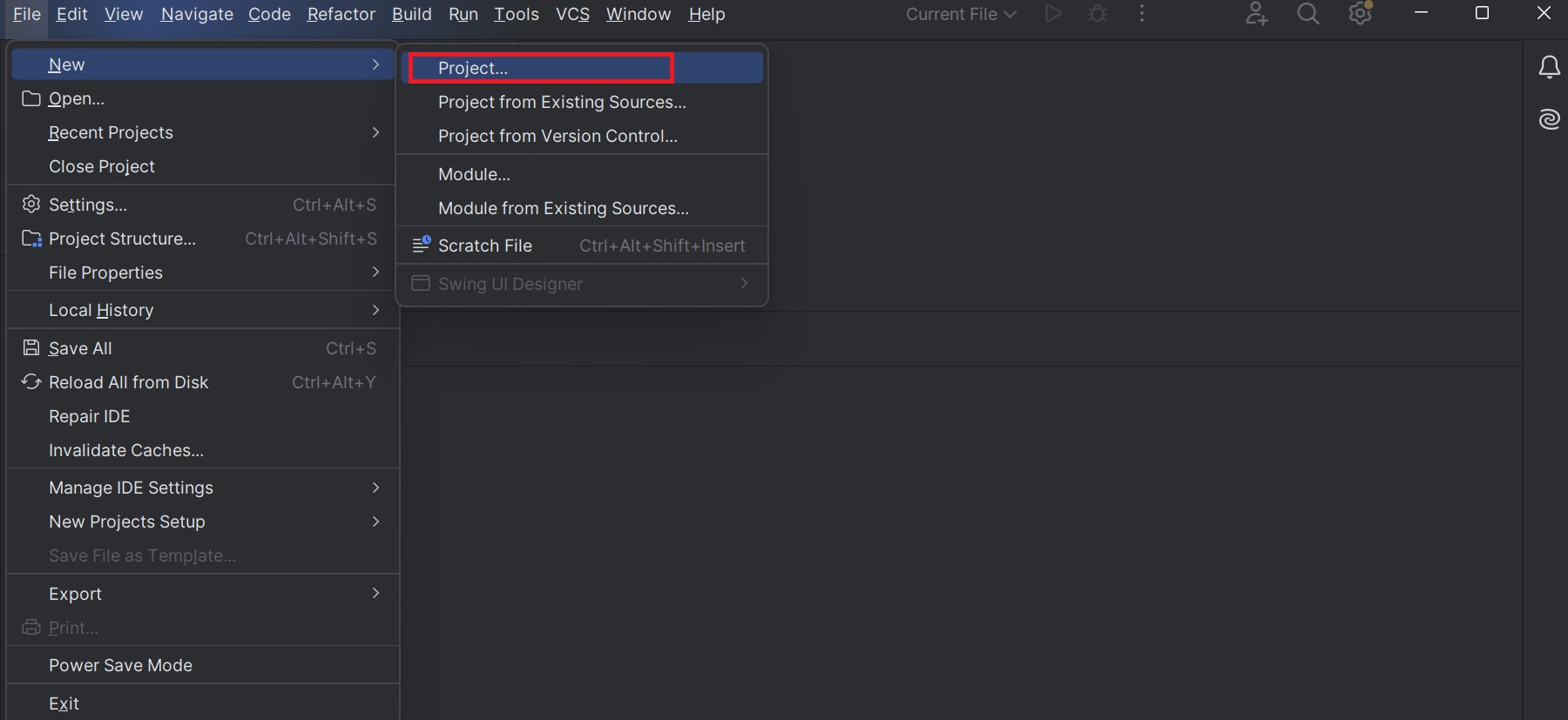This screenshot has height=720, width=1568.
Task: Click the Search Everywhere magnifier icon
Action: pos(1308,14)
